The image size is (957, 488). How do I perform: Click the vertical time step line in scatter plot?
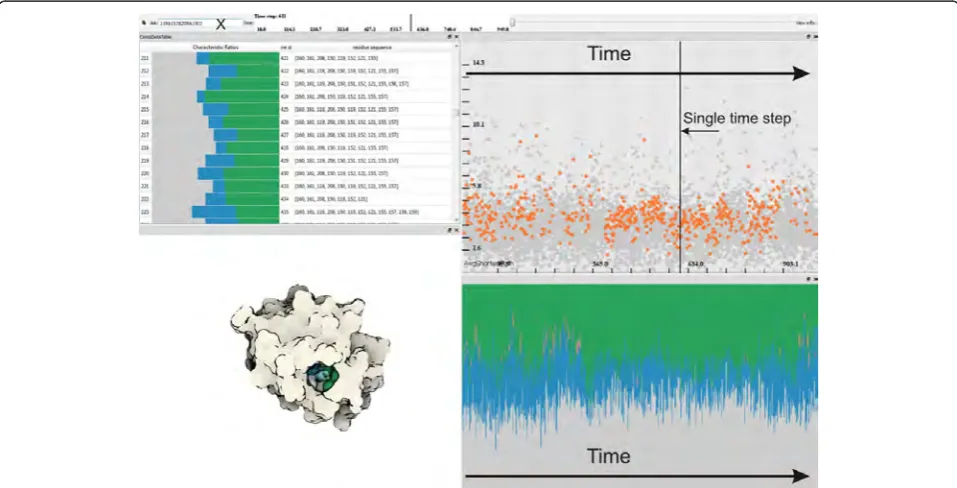[x=680, y=156]
